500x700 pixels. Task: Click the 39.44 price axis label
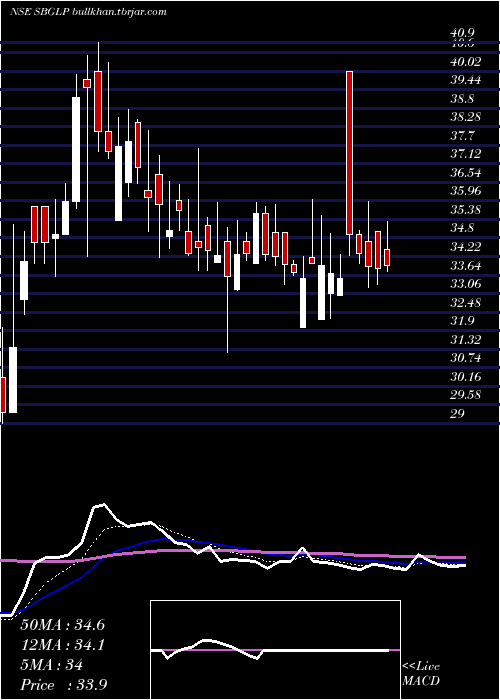click(x=465, y=80)
